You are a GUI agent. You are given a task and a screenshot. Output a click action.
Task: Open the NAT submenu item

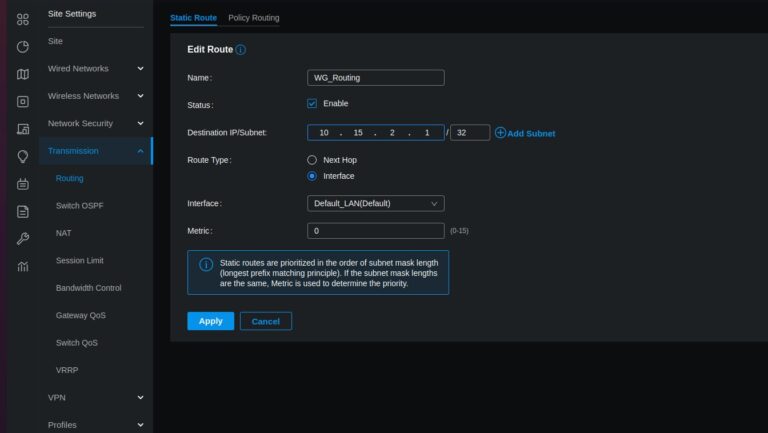pyautogui.click(x=64, y=233)
